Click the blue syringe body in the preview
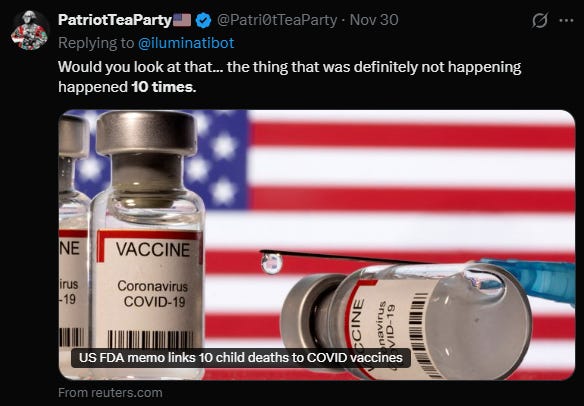The height and width of the screenshot is (406, 584). (529, 277)
